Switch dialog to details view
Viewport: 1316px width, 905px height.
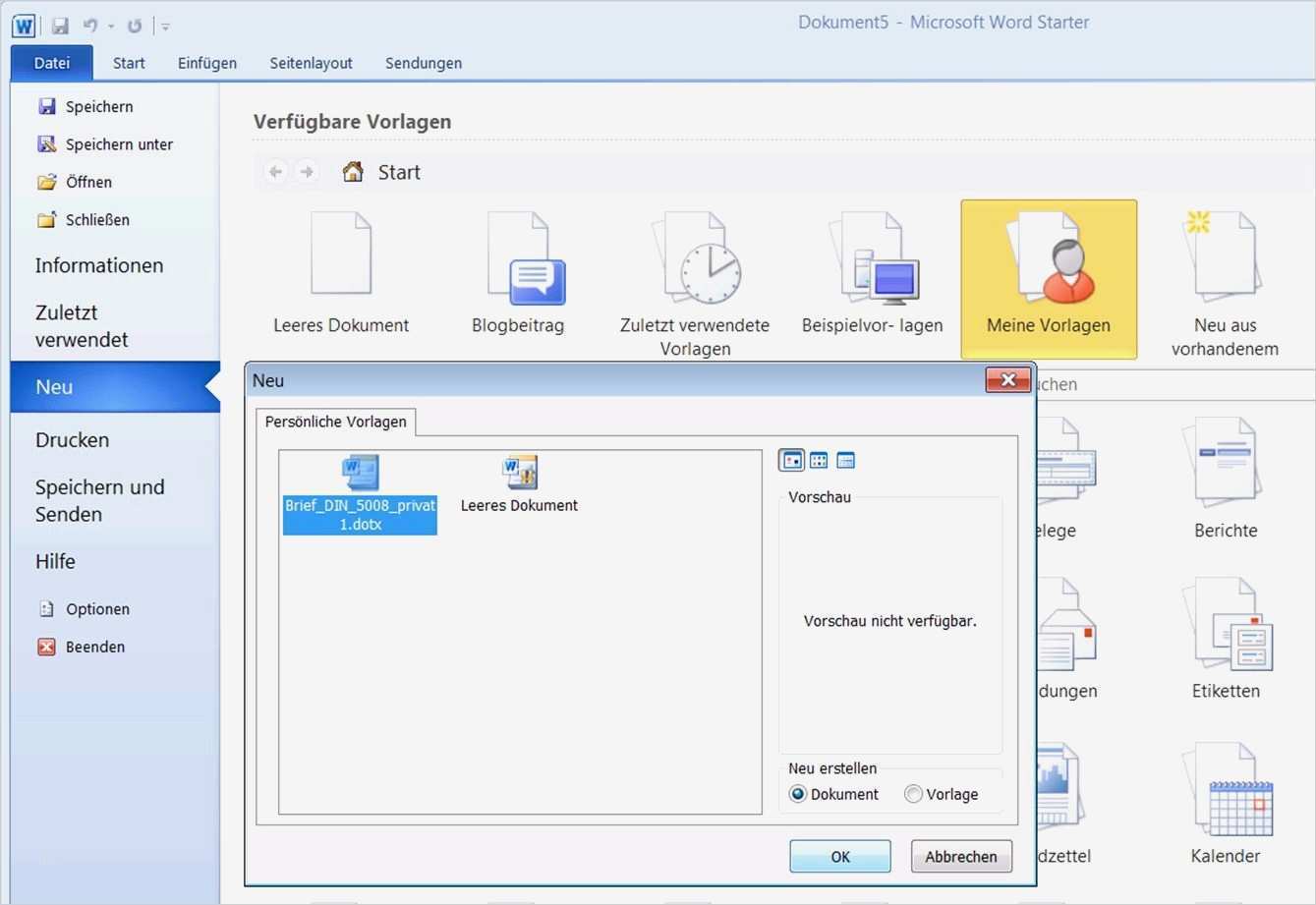click(x=845, y=460)
